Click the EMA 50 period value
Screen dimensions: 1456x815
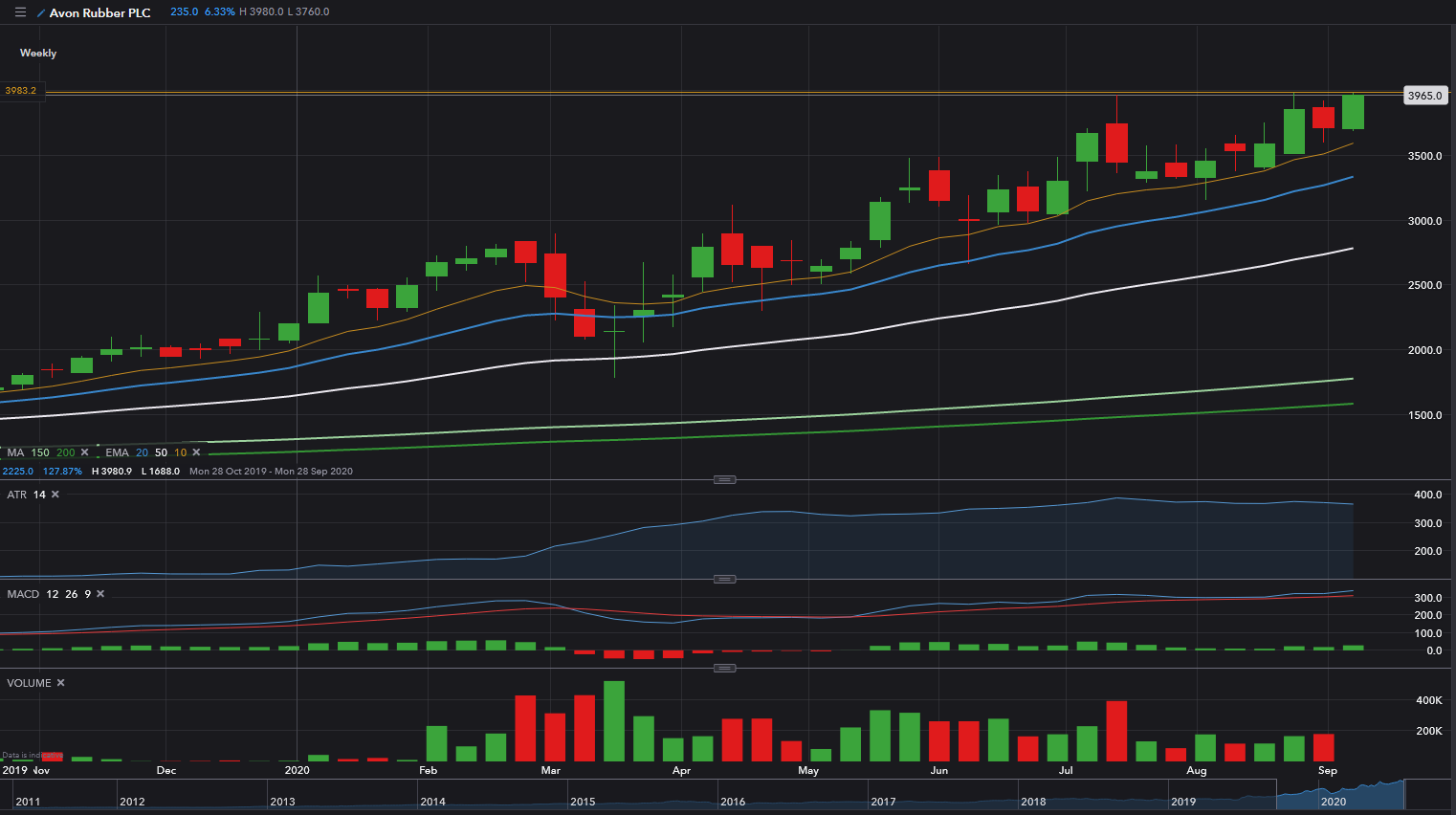pos(161,452)
